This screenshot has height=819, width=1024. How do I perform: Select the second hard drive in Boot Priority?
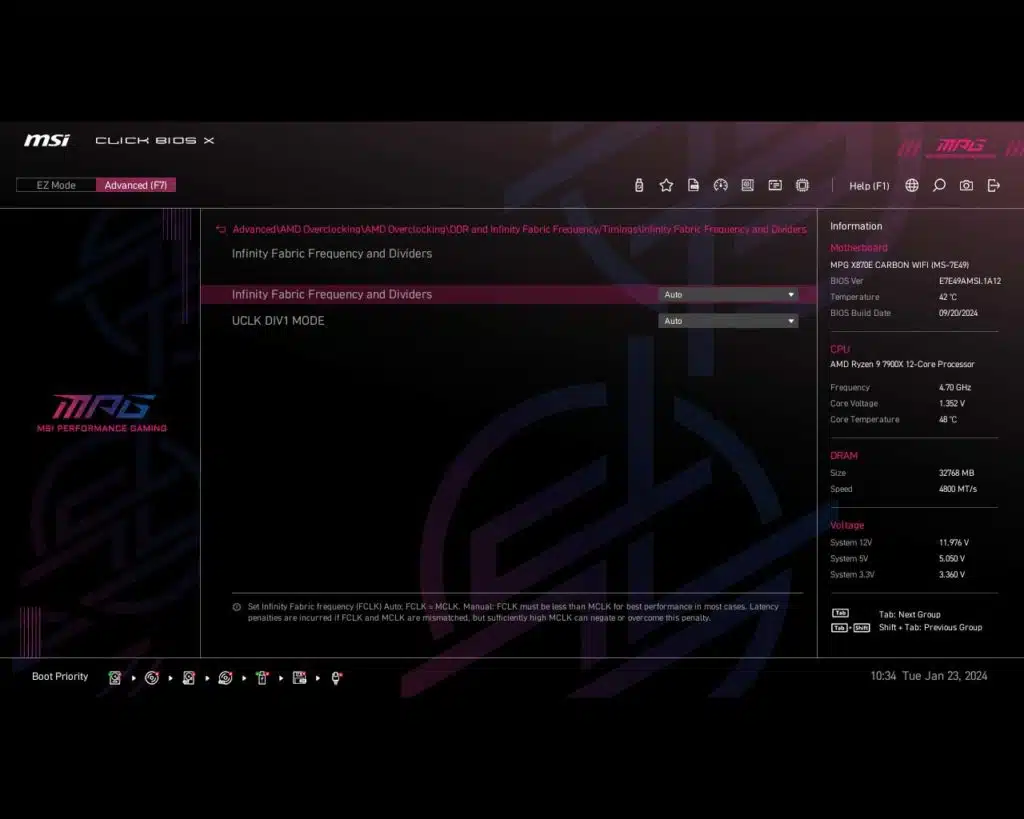click(189, 678)
